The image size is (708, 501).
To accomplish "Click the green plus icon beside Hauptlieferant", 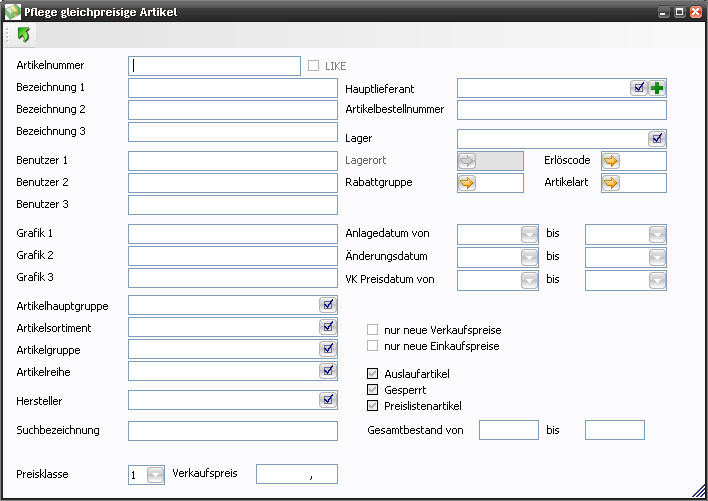I will (x=657, y=88).
